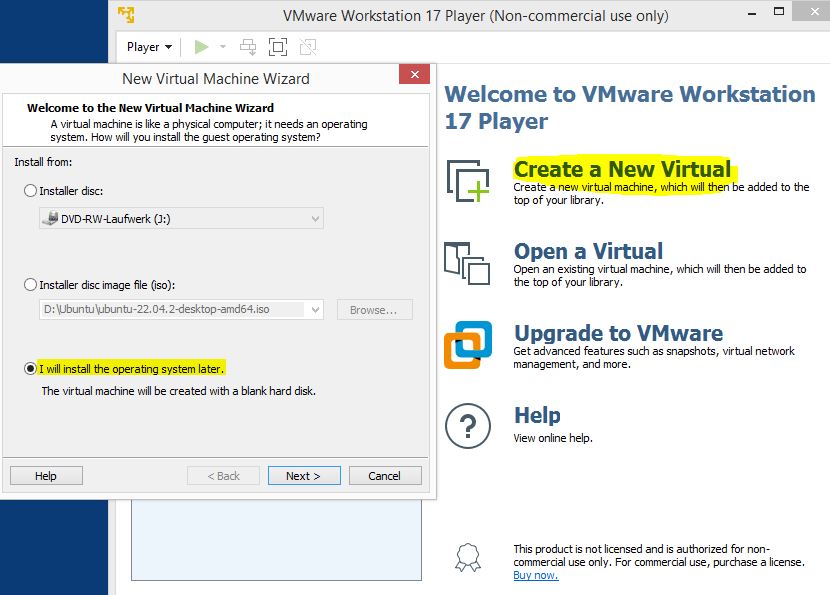Image resolution: width=830 pixels, height=595 pixels.
Task: Minimize the VMware Player window
Action: click(752, 13)
